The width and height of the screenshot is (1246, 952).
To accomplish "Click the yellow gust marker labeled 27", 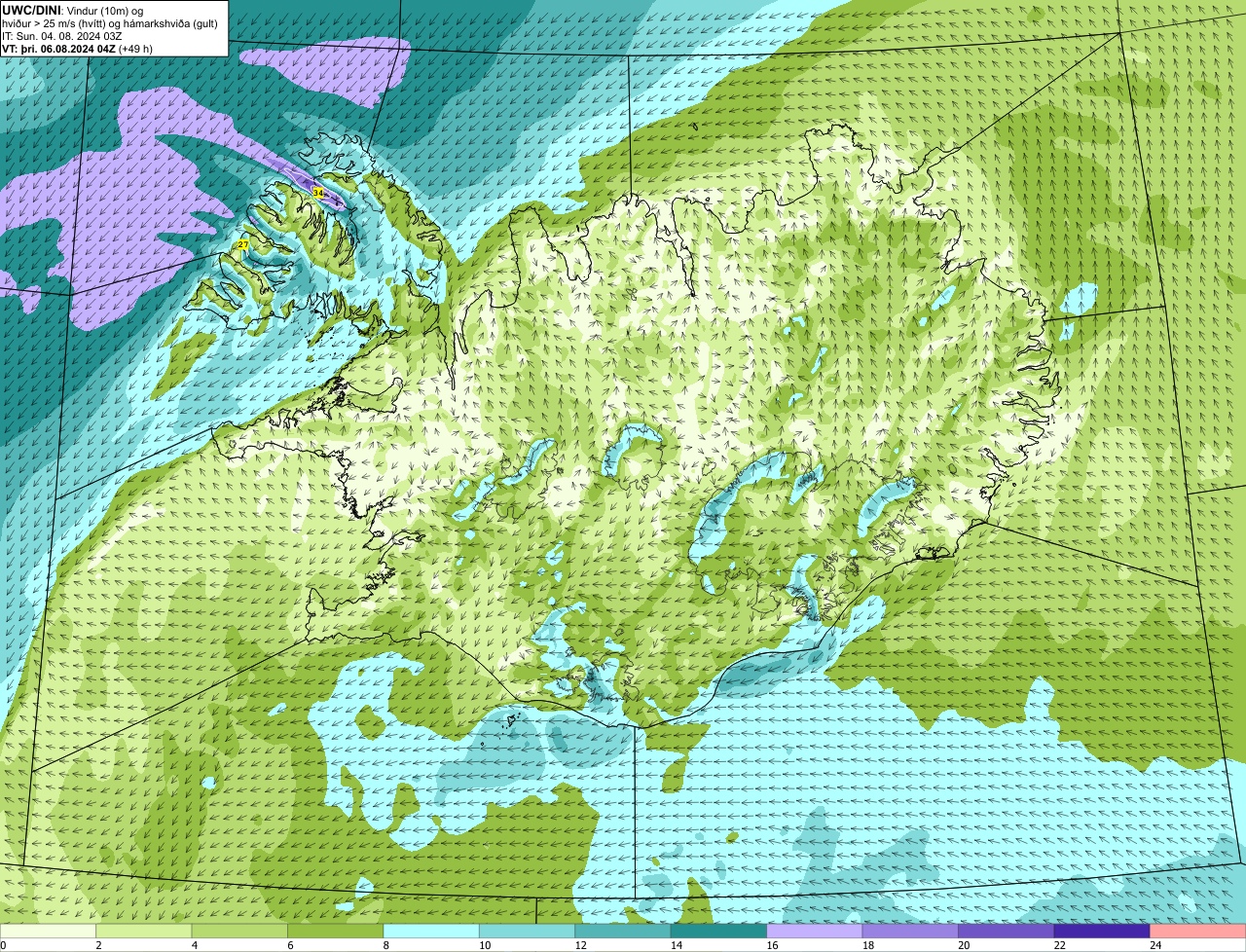I will (x=243, y=244).
